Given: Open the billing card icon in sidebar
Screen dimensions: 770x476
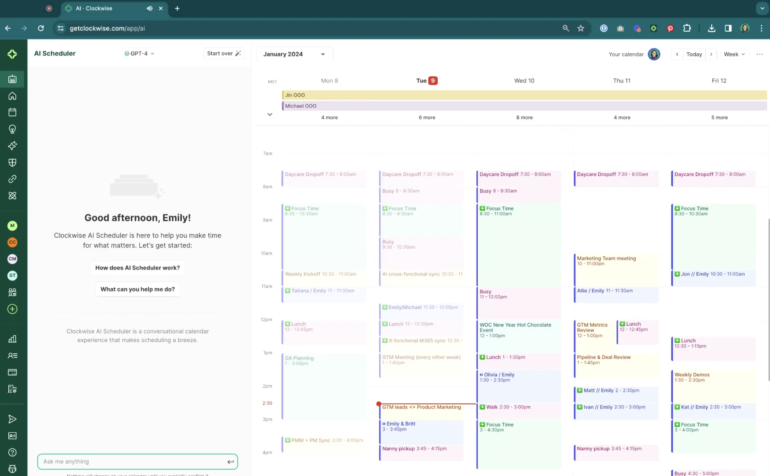Looking at the screenshot, I should 12,372.
